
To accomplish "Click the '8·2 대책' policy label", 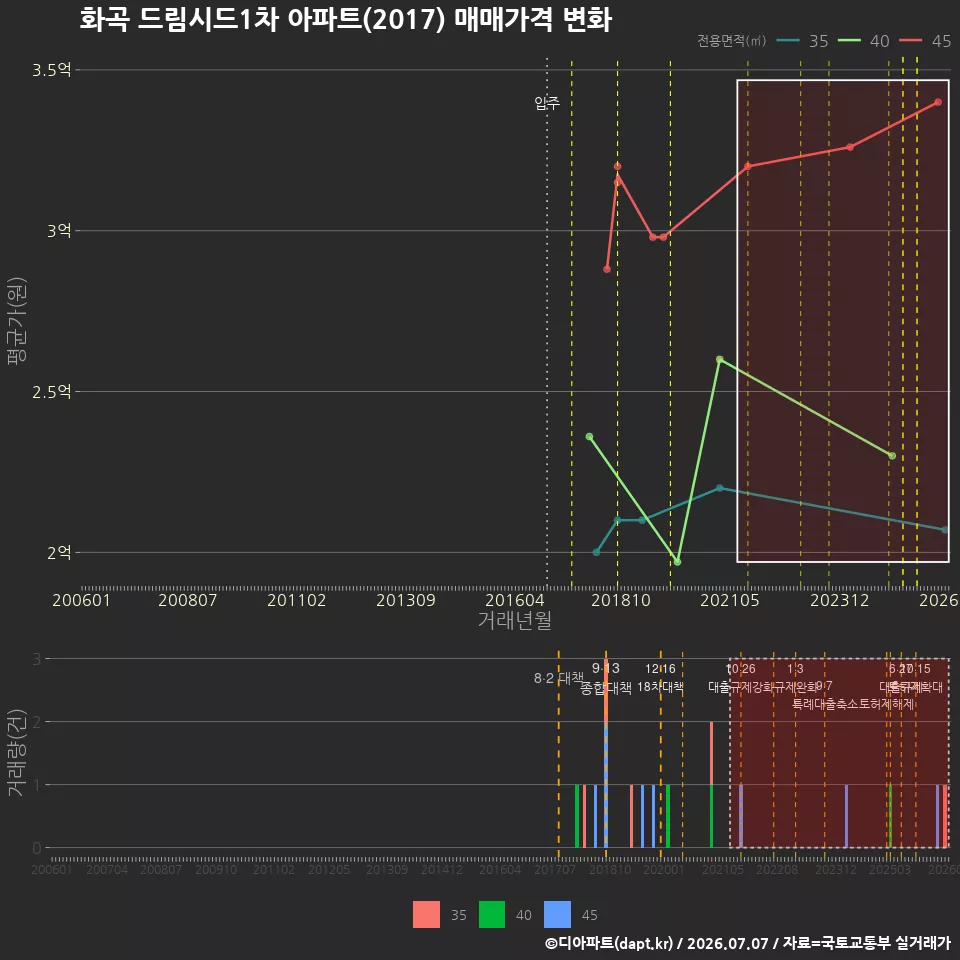I will 558,678.
